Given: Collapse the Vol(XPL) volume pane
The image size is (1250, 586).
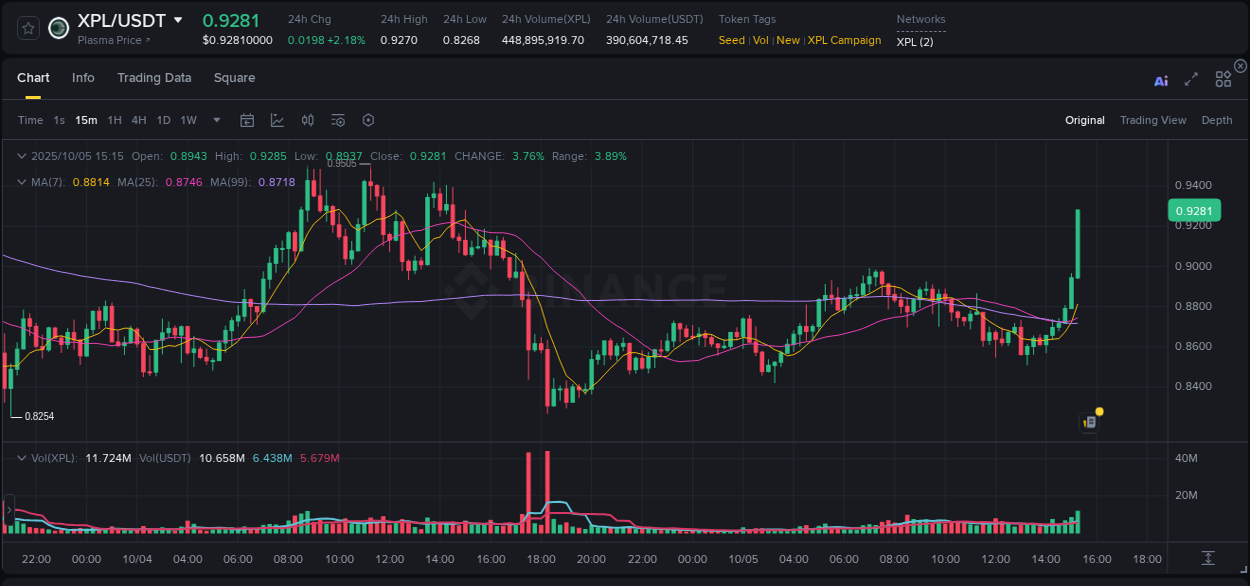Looking at the screenshot, I should (21, 456).
